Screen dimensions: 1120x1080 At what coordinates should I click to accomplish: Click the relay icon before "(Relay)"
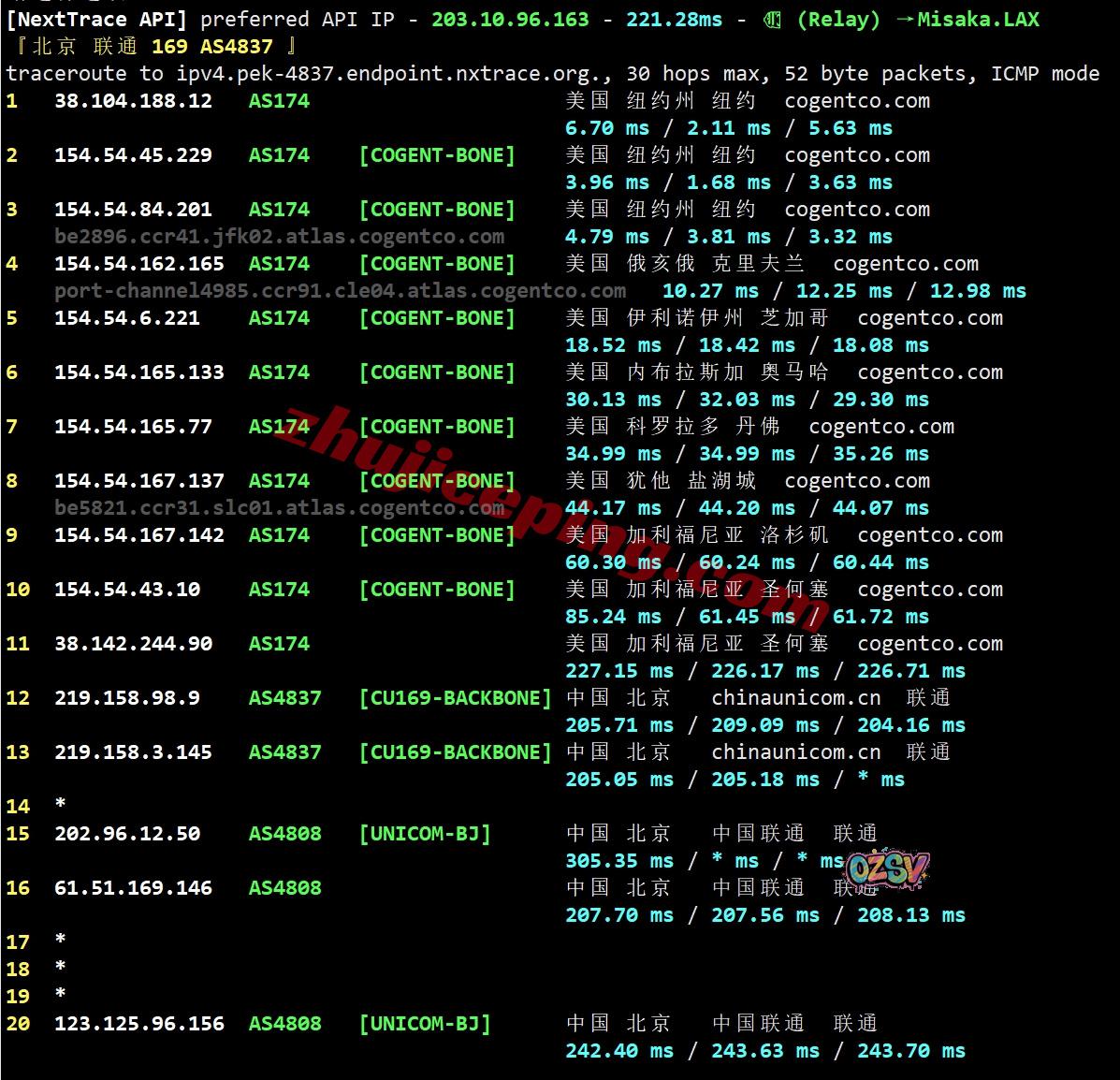(x=772, y=20)
